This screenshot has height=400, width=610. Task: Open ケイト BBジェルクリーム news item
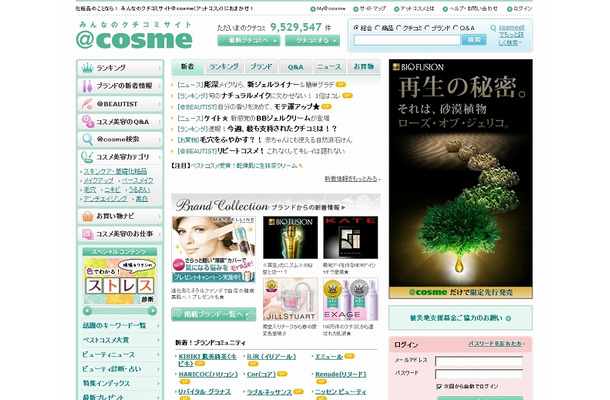[x=253, y=118]
